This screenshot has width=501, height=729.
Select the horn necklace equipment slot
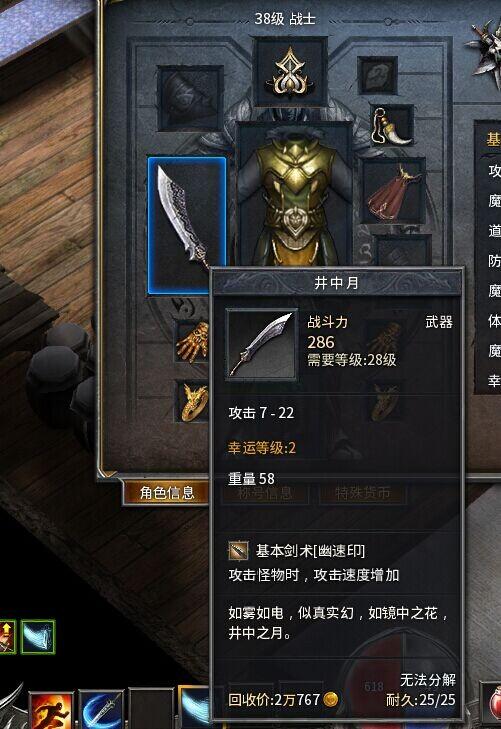[x=391, y=126]
